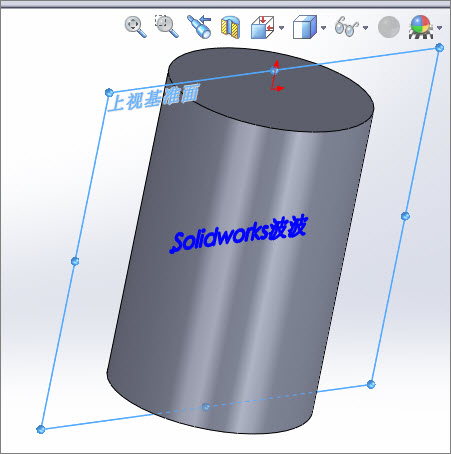Activate the Section View tool
451x454 pixels.
pyautogui.click(x=230, y=27)
